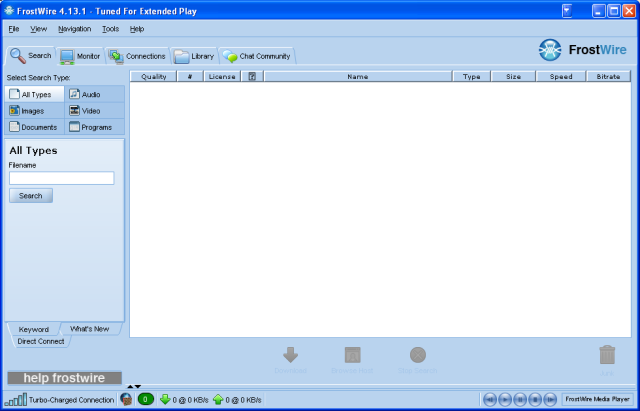Image resolution: width=640 pixels, height=411 pixels.
Task: Sort results by License column
Action: coord(222,76)
